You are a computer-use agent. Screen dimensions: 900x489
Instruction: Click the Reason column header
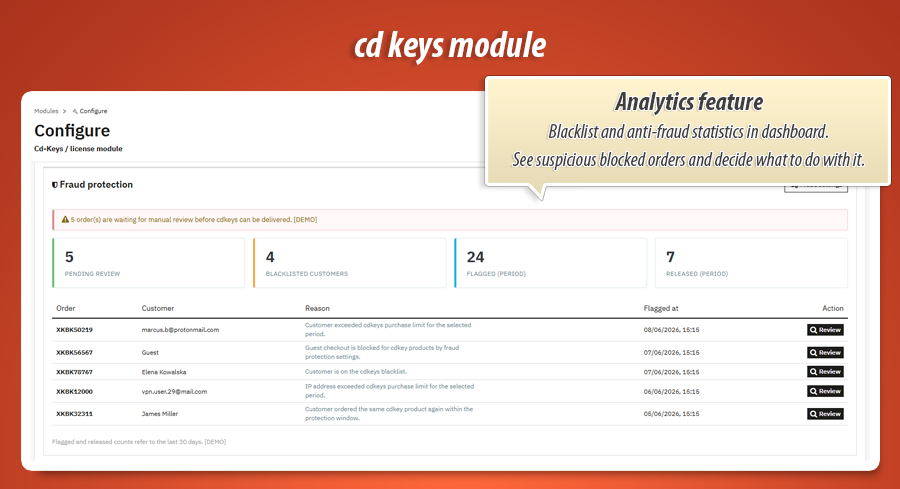tap(317, 308)
